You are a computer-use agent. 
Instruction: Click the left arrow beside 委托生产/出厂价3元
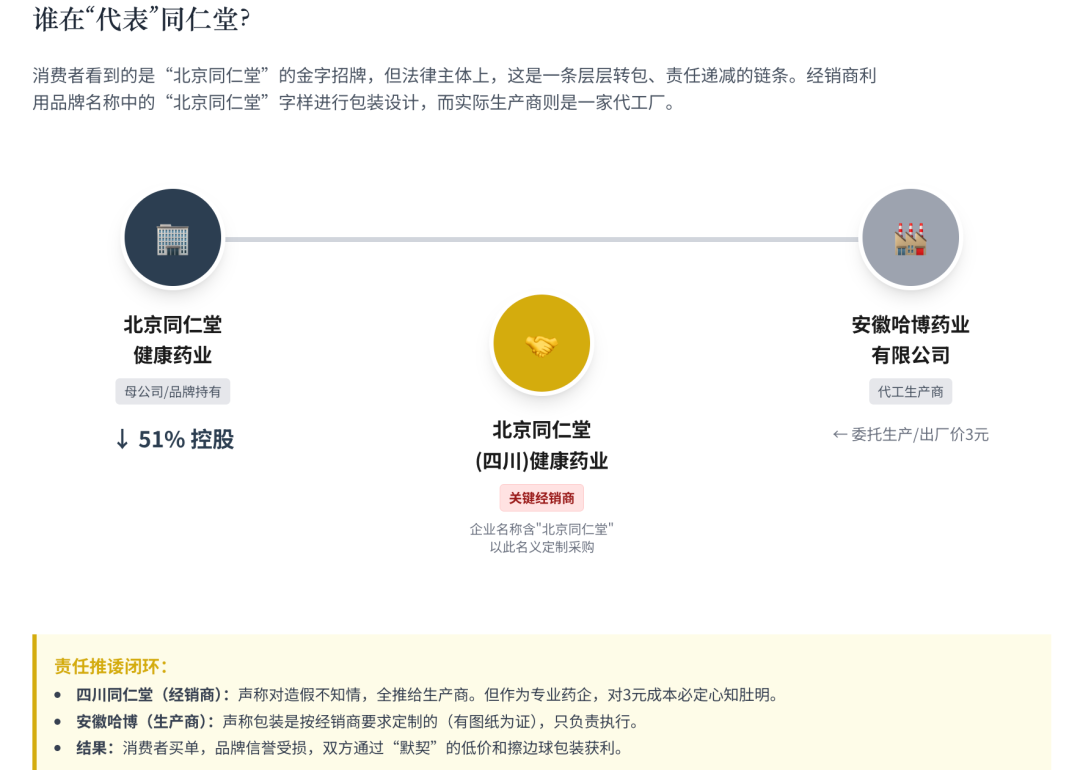coord(838,434)
